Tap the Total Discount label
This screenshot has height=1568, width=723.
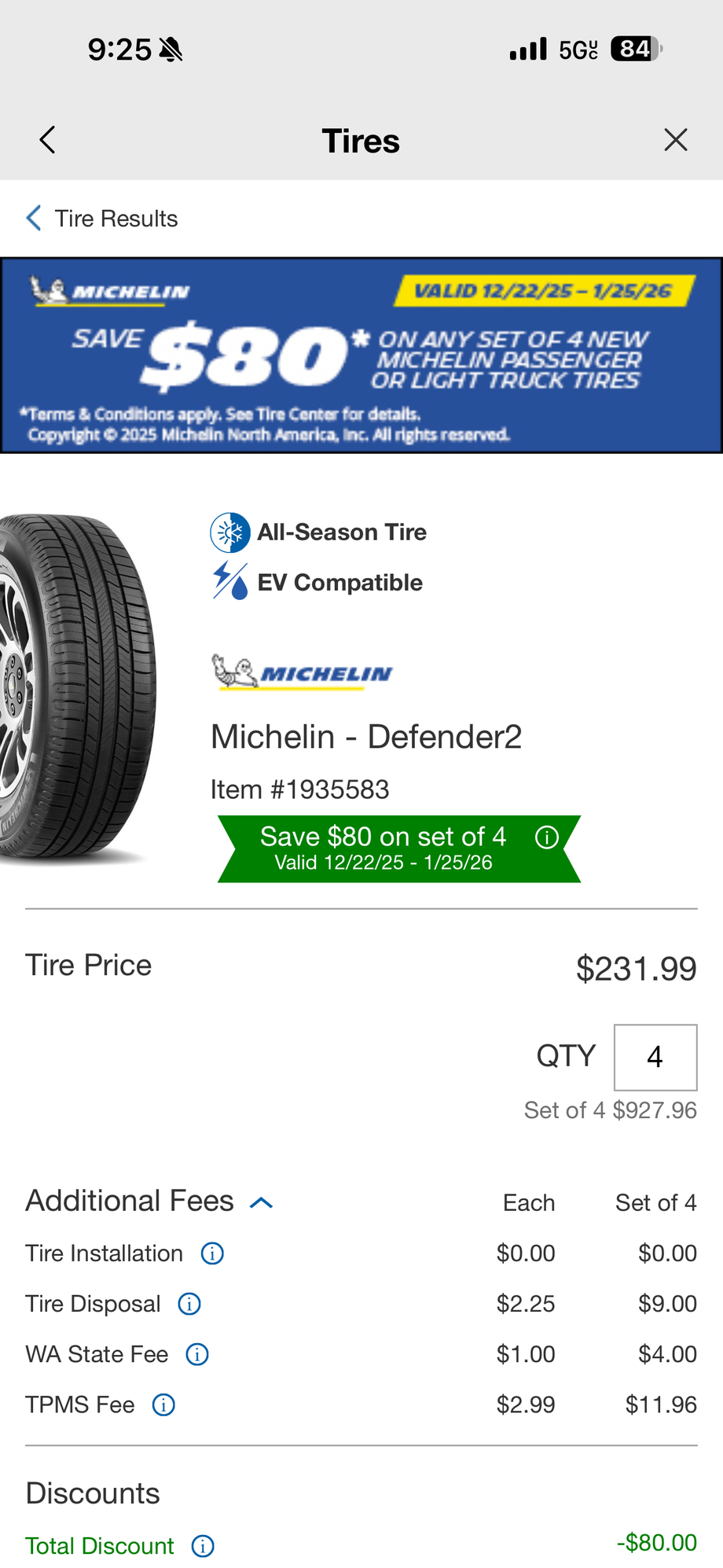(100, 1546)
